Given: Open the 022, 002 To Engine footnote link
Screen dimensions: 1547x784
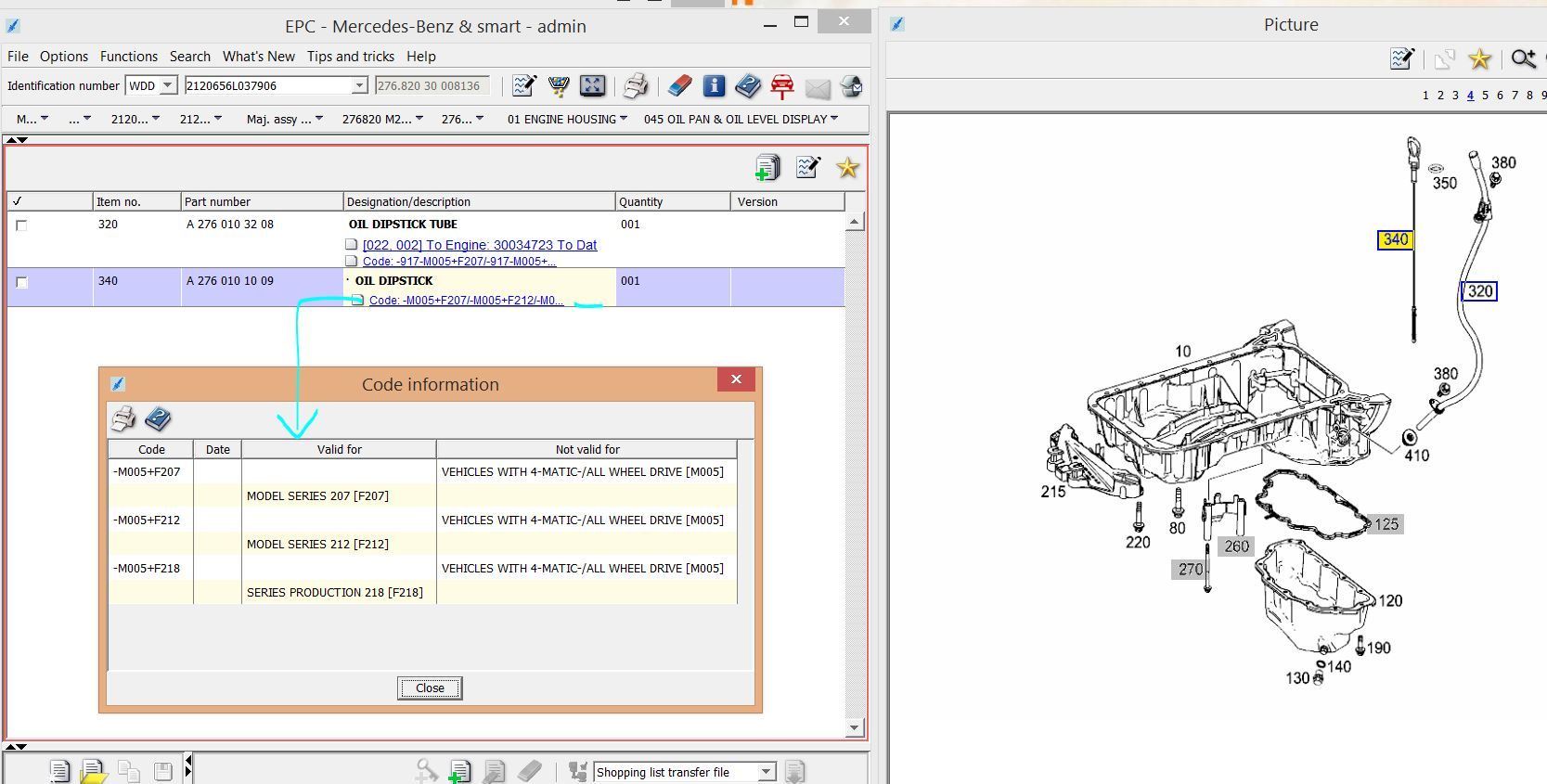Looking at the screenshot, I should point(480,245).
